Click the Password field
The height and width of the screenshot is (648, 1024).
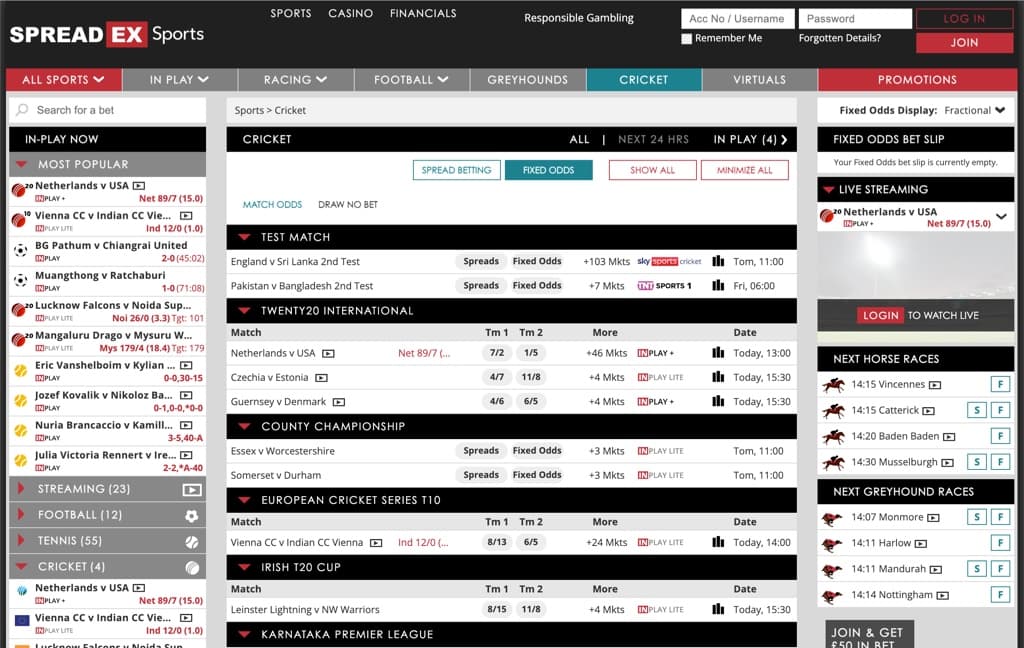[x=856, y=18]
